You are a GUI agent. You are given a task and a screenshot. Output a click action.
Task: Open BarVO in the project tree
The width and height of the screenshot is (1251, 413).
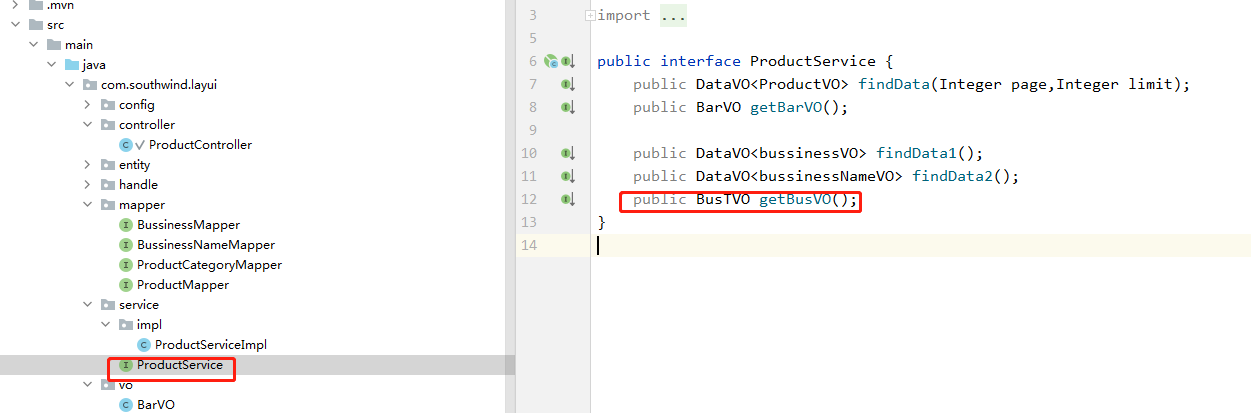[x=156, y=405]
